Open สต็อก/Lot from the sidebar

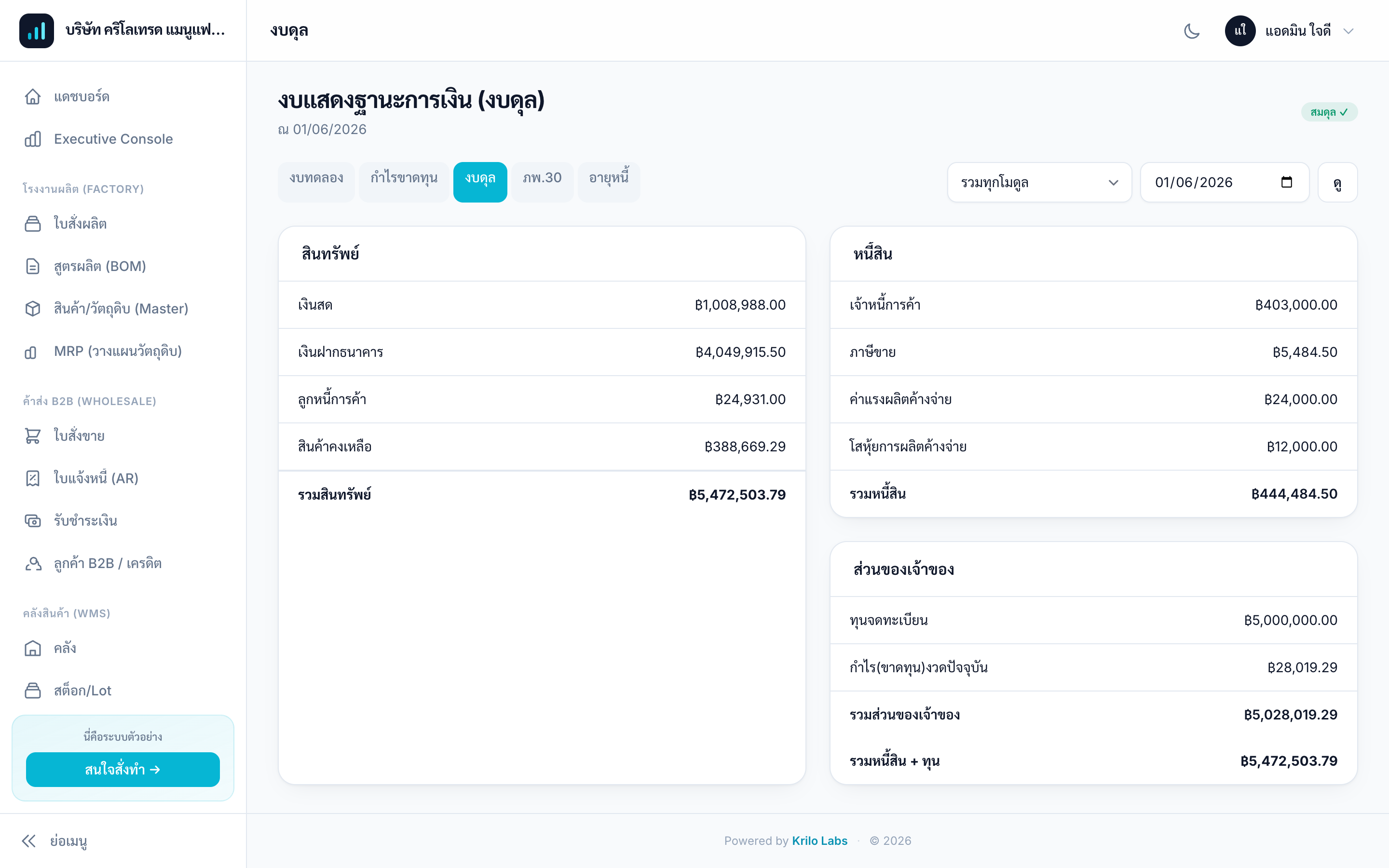coord(123,691)
